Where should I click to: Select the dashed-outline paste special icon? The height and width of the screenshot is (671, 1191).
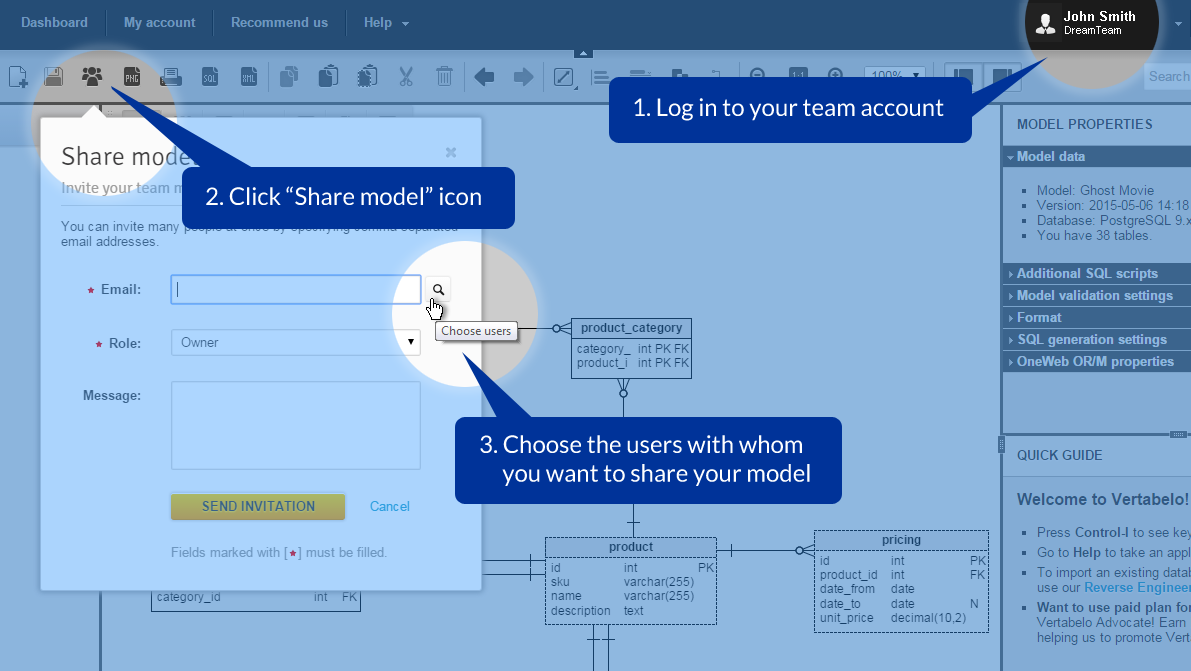point(368,77)
